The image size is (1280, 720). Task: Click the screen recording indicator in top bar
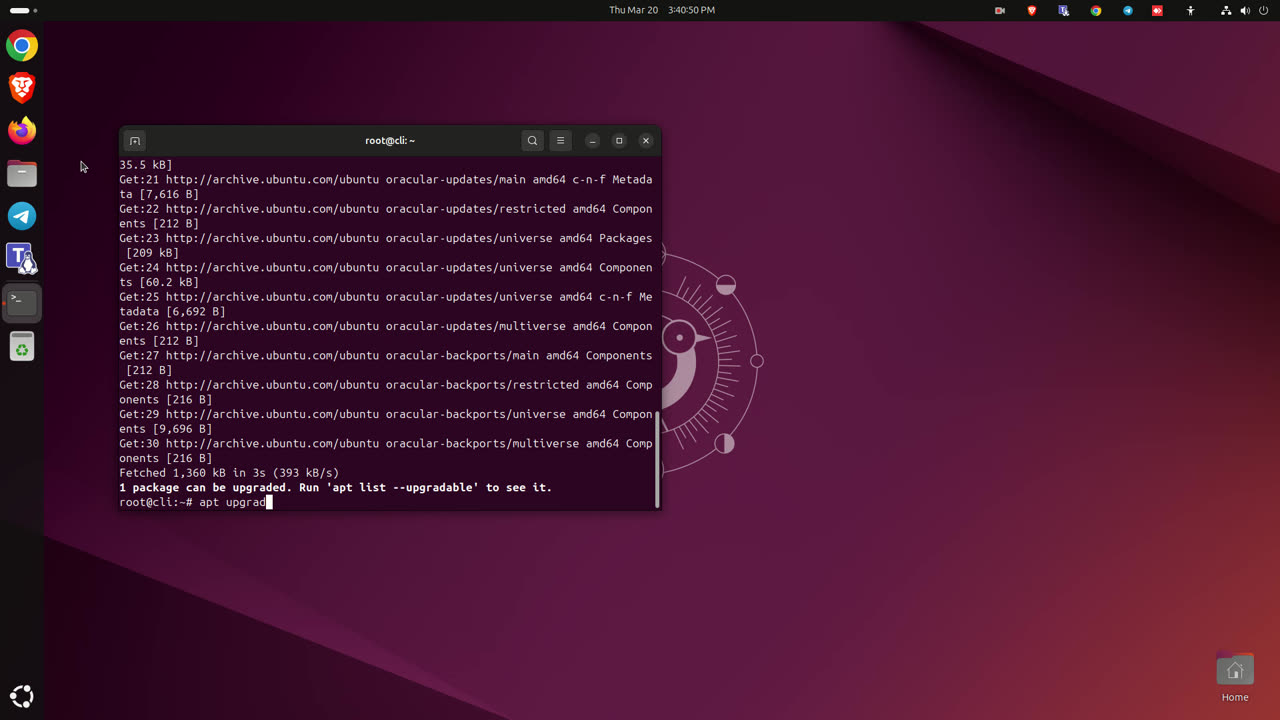(1000, 10)
